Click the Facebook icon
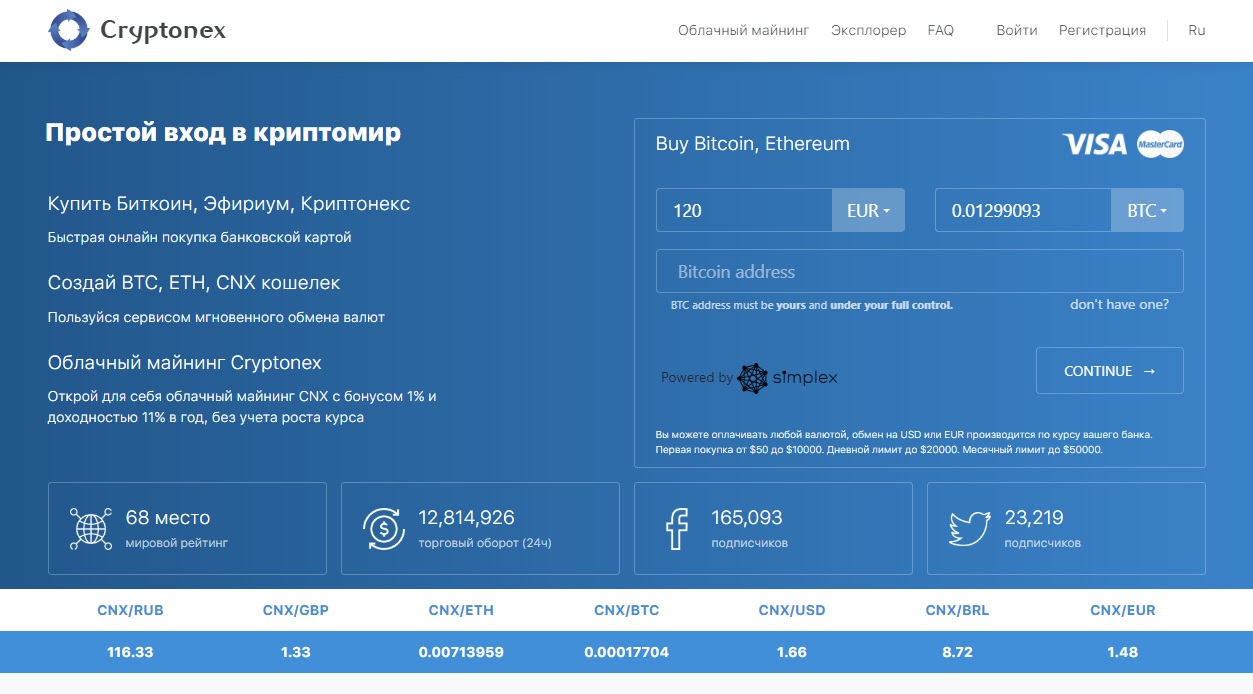Viewport: 1253px width, 694px height. [x=677, y=528]
